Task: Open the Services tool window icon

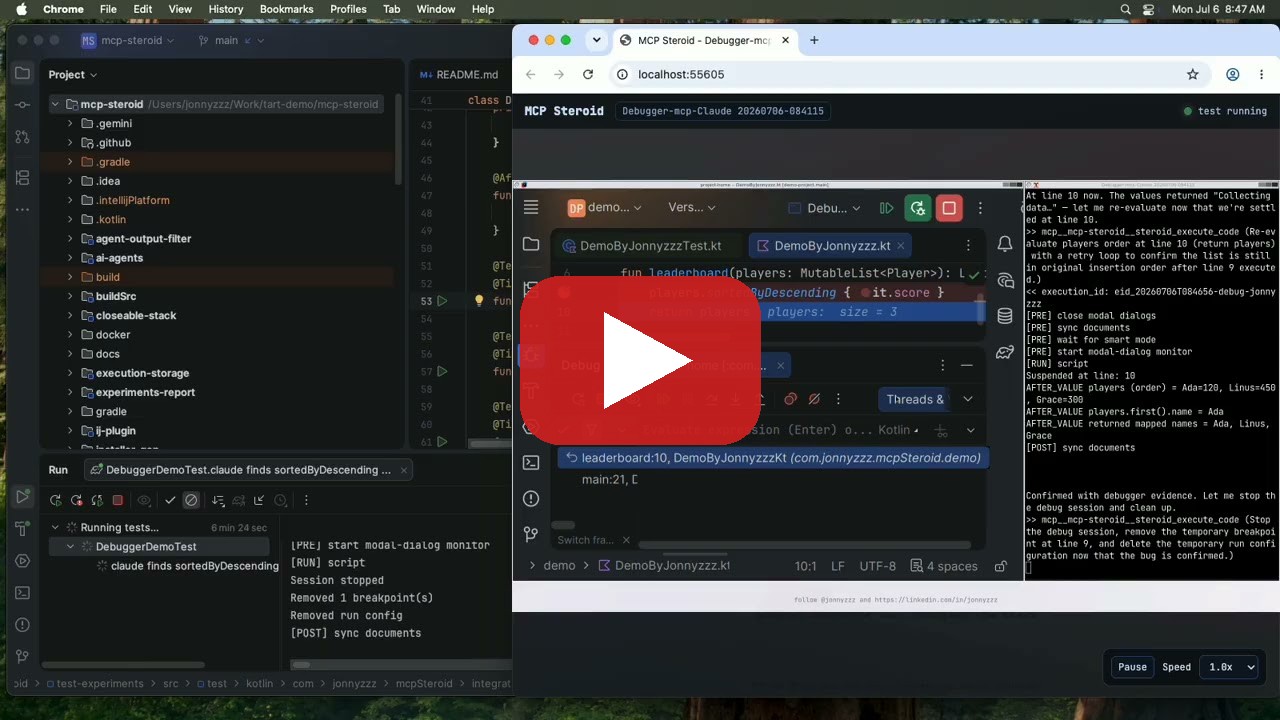Action: (22, 560)
